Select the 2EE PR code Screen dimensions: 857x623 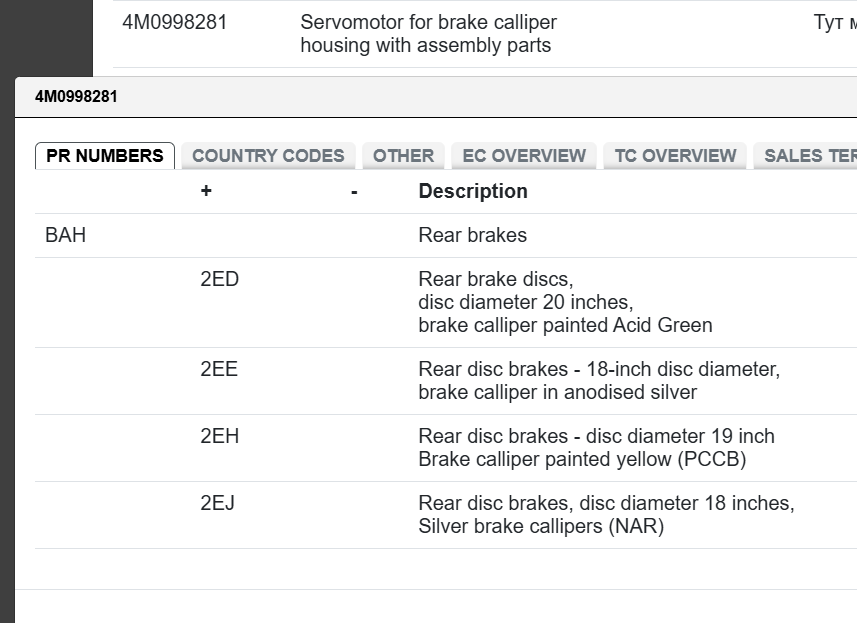coord(219,370)
